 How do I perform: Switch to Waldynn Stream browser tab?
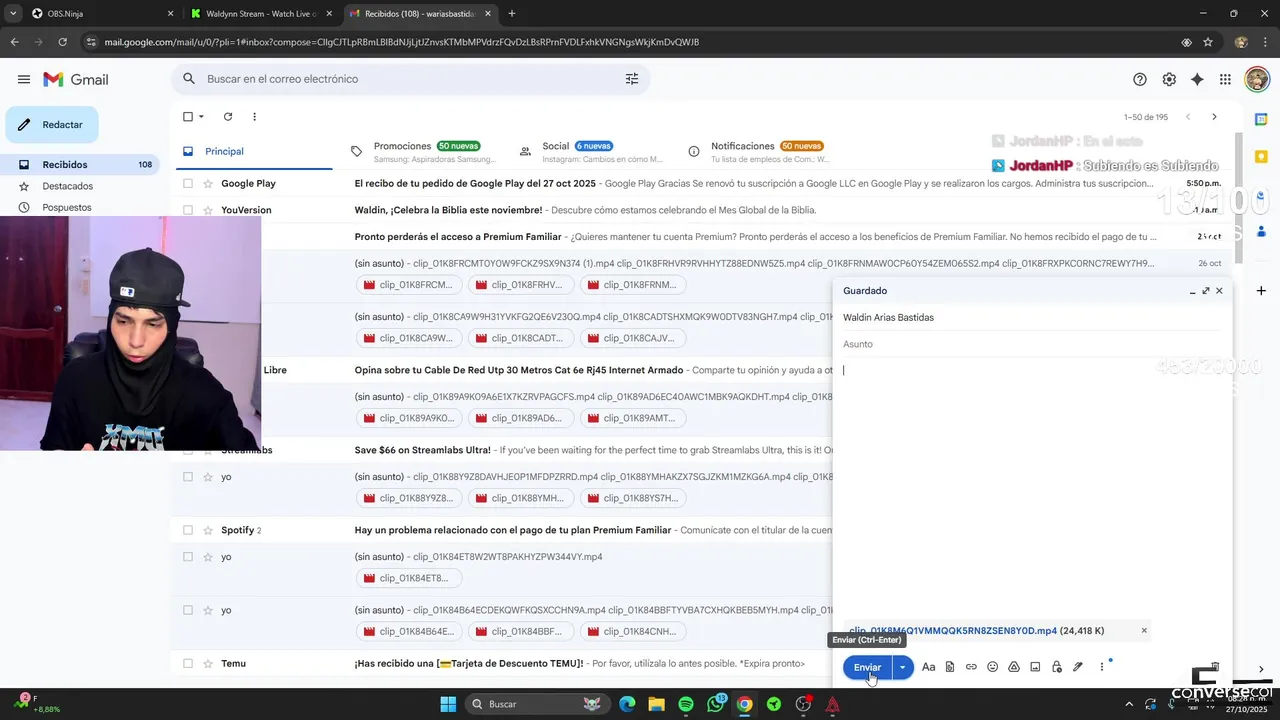pyautogui.click(x=262, y=14)
